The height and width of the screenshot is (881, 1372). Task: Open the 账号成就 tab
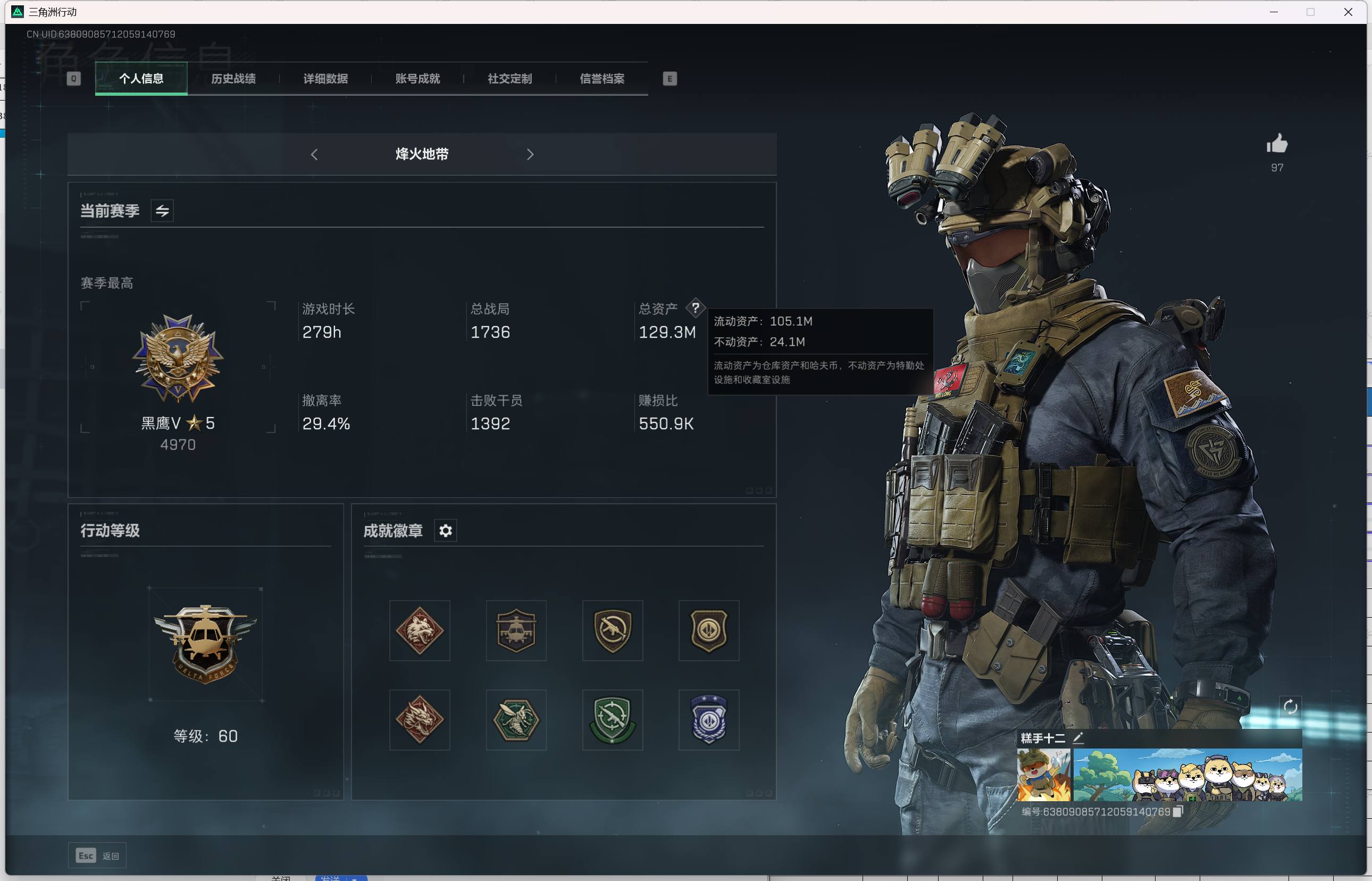pyautogui.click(x=417, y=78)
